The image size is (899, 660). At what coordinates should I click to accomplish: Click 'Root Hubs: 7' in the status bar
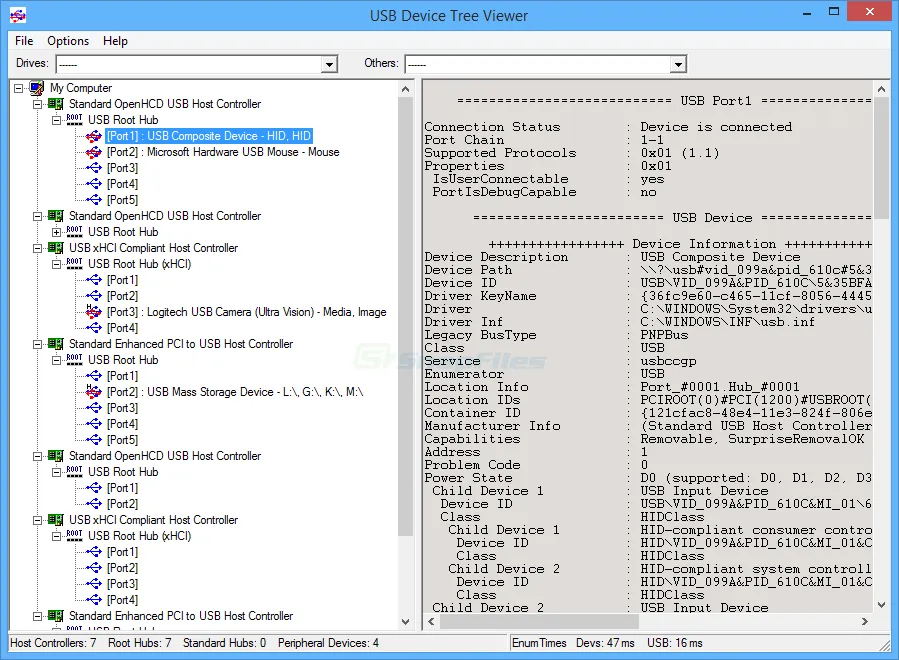tap(140, 643)
